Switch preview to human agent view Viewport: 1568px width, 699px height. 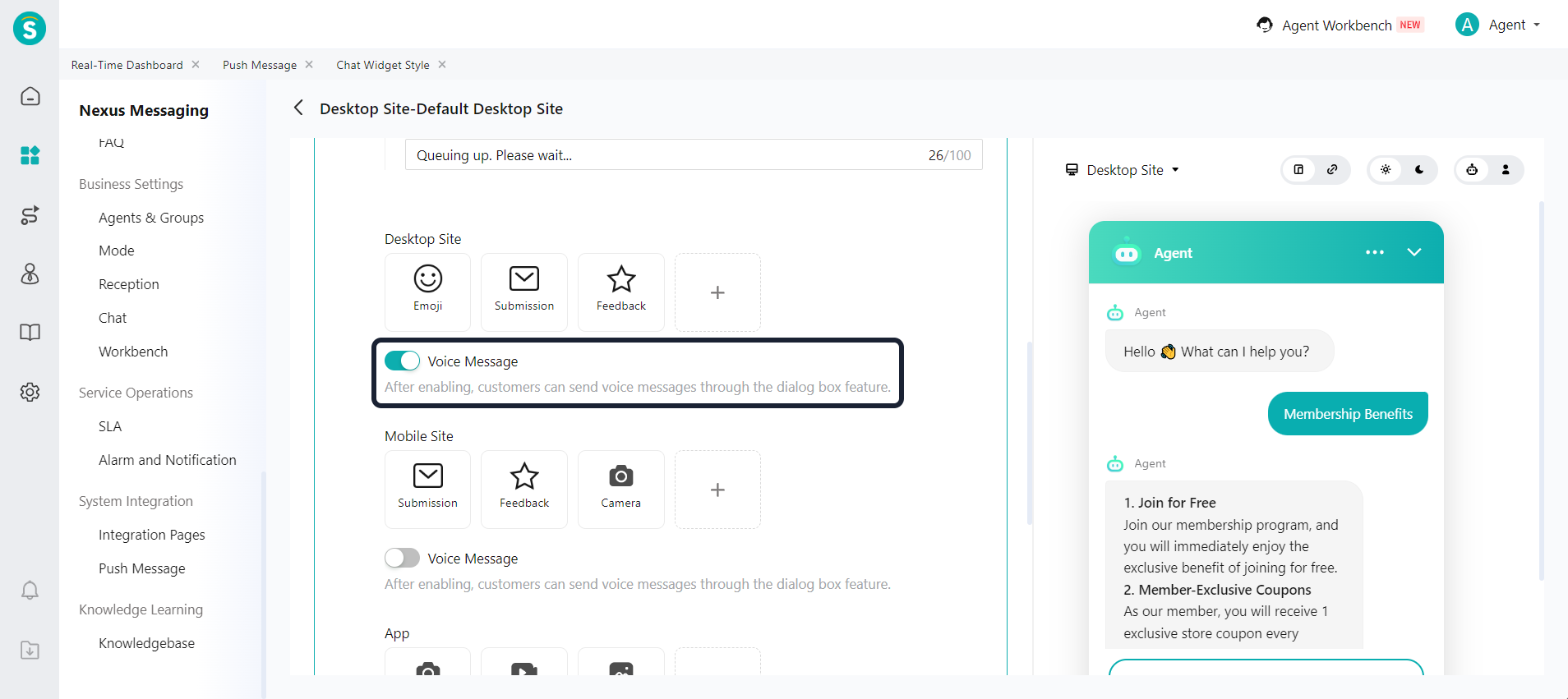click(x=1506, y=170)
